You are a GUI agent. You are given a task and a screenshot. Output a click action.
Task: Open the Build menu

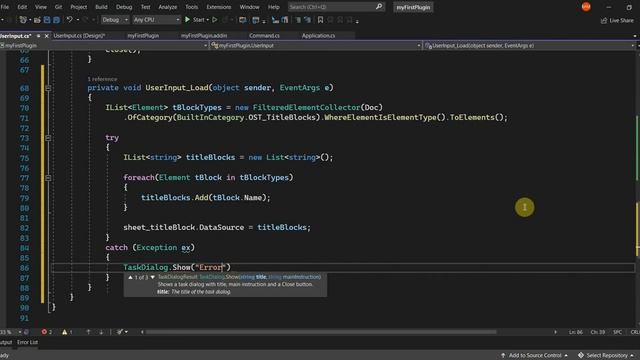[x=101, y=7]
